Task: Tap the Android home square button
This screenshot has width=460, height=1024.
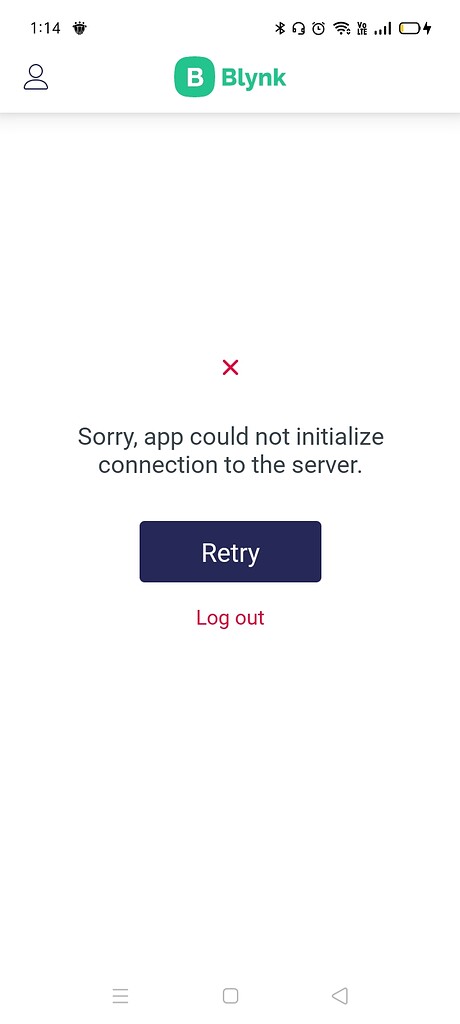Action: [x=230, y=996]
